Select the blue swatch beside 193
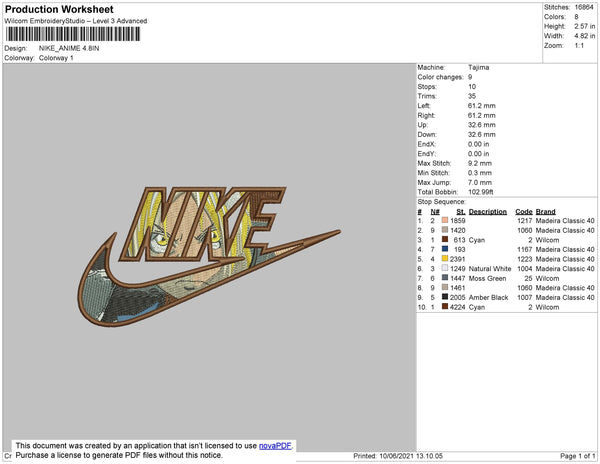Viewport: 600px width, 464px height. point(445,249)
